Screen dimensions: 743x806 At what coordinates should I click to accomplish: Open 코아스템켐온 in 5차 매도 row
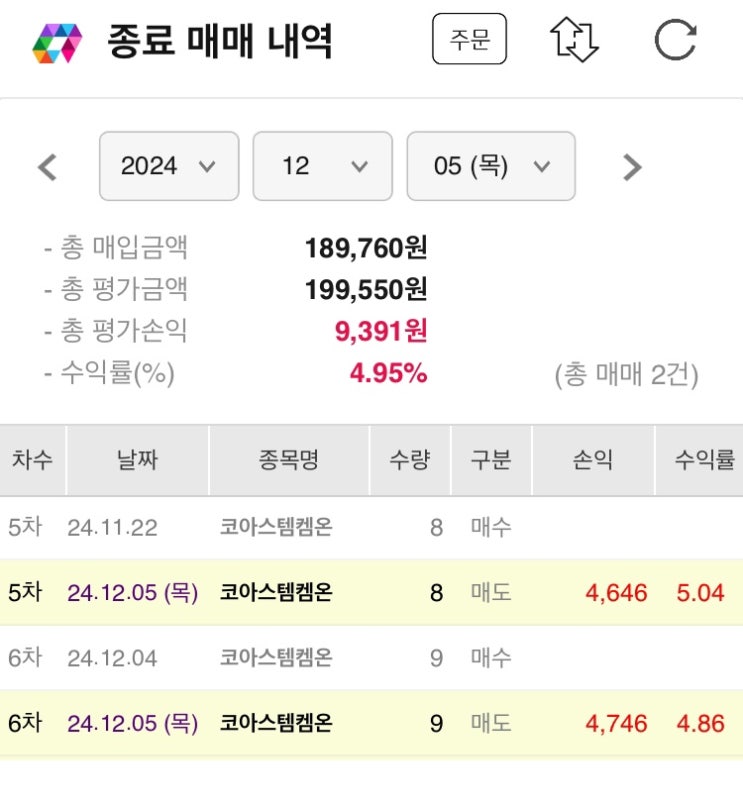(x=276, y=592)
